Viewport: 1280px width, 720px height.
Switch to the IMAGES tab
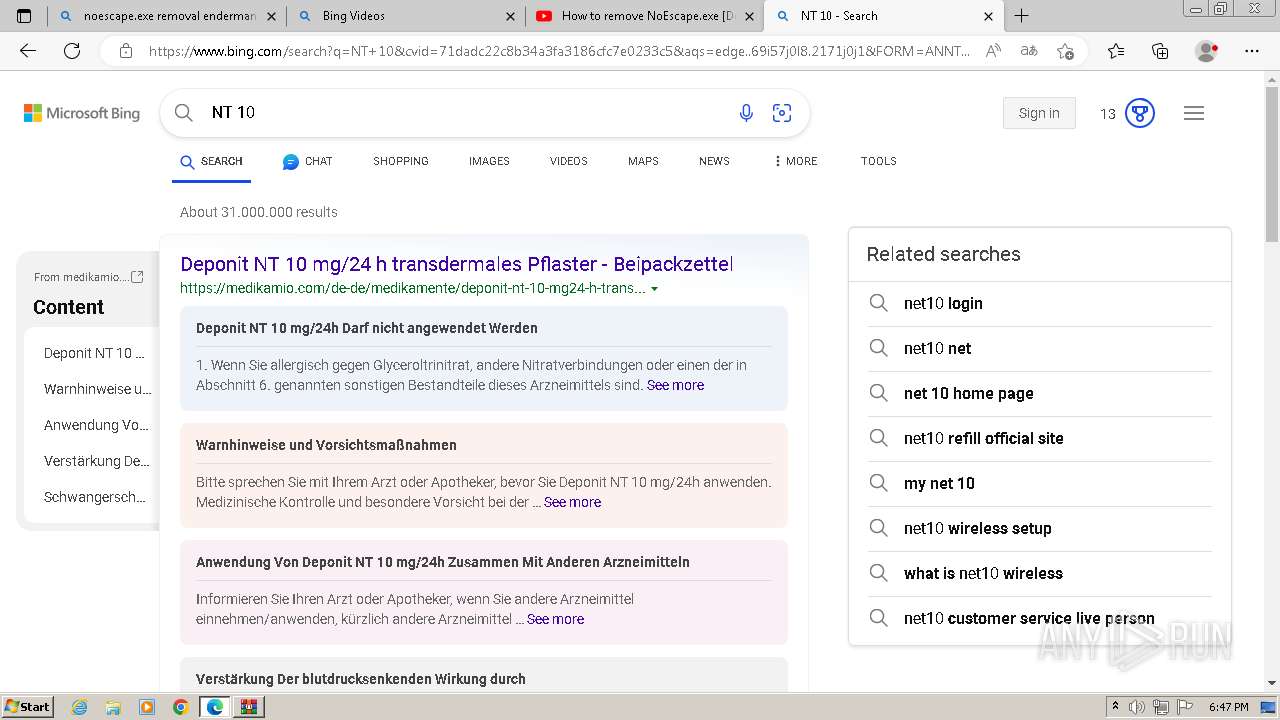coord(489,161)
